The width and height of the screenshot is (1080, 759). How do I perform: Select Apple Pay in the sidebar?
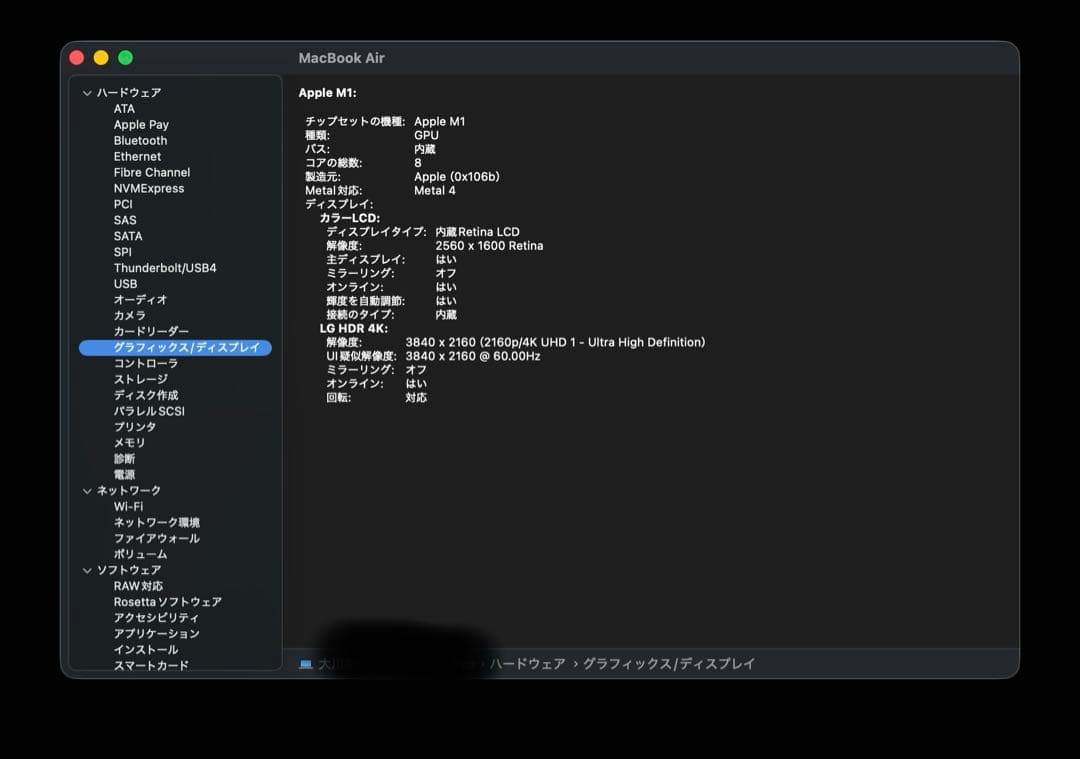[141, 125]
